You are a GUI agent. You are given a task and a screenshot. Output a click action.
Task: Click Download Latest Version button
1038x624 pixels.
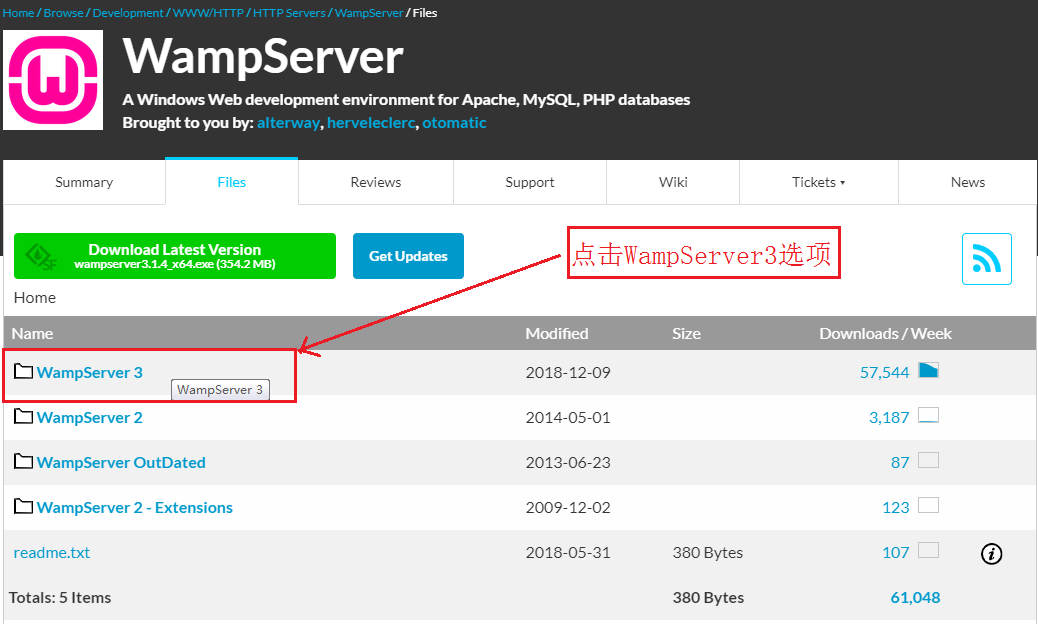175,256
